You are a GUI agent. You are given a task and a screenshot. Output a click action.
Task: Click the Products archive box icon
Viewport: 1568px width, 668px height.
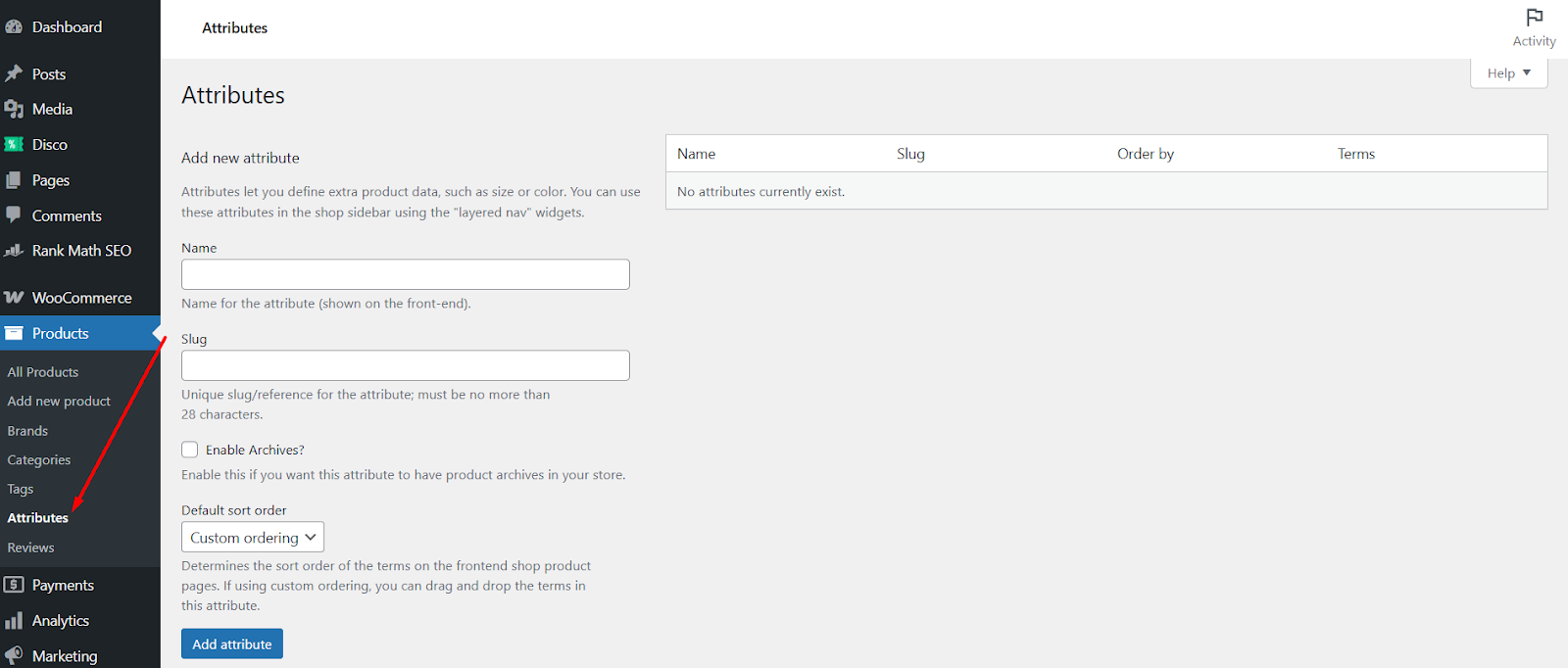point(14,333)
